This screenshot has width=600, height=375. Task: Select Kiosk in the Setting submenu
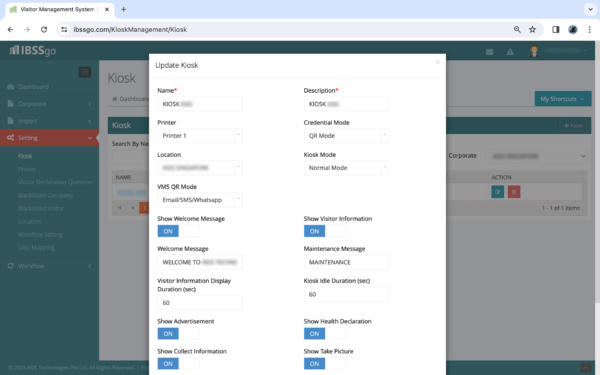point(25,156)
